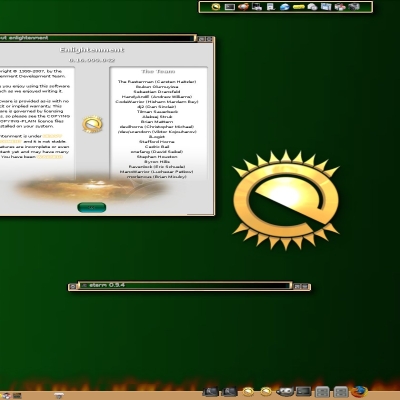The height and width of the screenshot is (400, 400).
Task: Launch GIMP from the bottom bar
Action: (285, 392)
